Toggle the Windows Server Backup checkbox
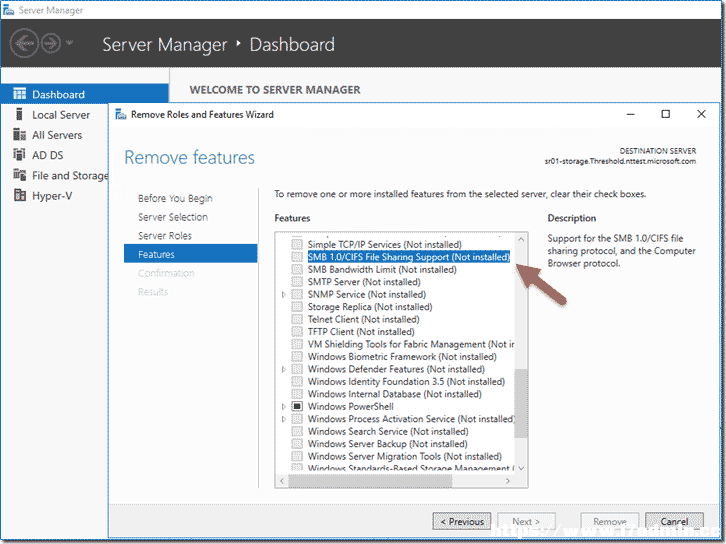Viewport: 726px width, 544px height. (297, 444)
